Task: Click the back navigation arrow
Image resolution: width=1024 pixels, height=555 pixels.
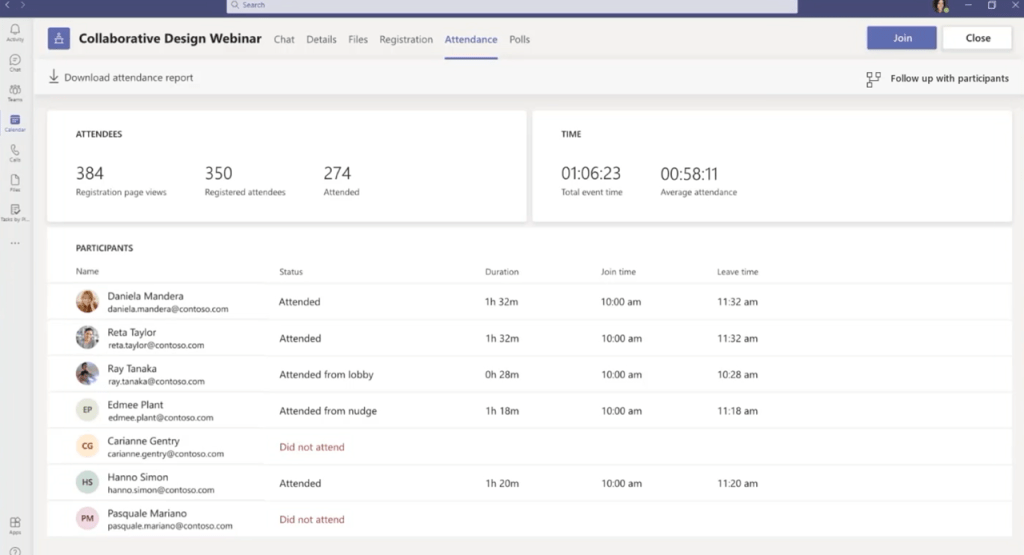Action: pos(8,5)
